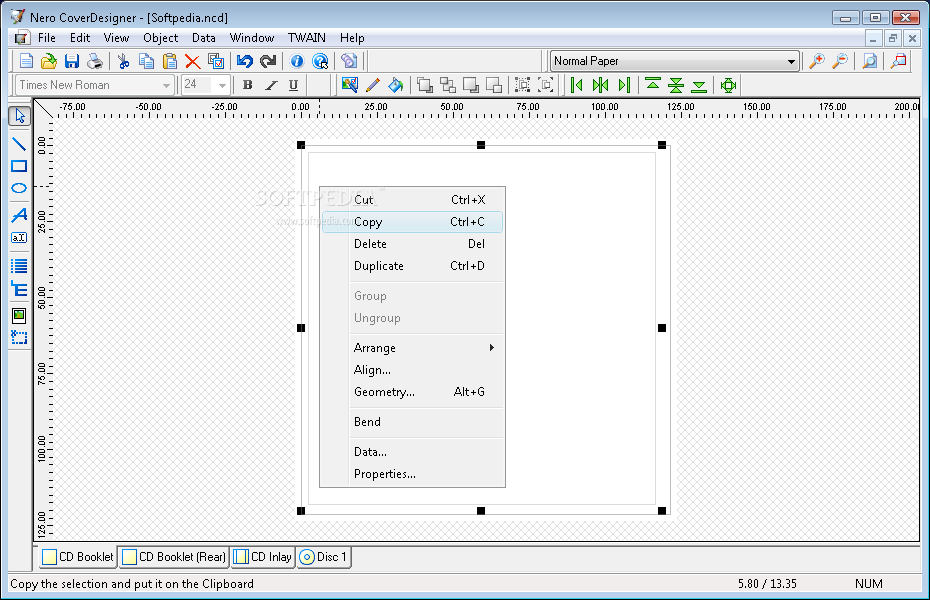Click the Save floppy disk icon
The image size is (930, 600).
tap(72, 61)
